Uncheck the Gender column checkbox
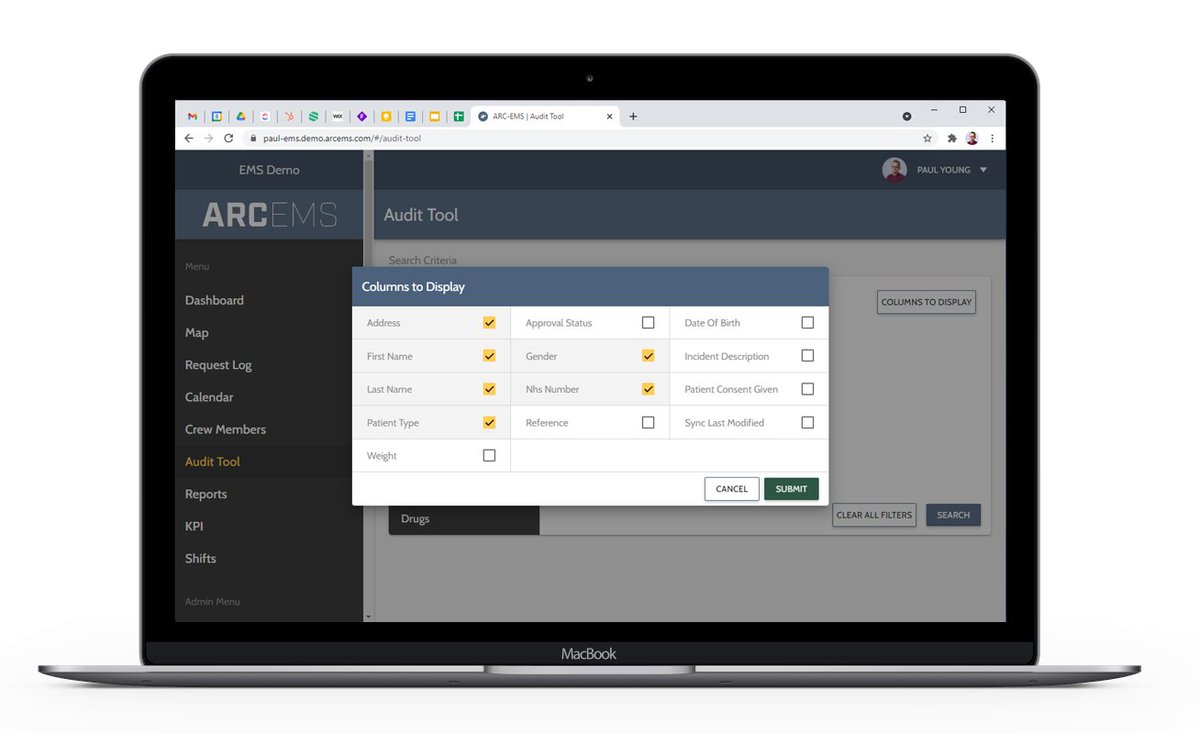Image resolution: width=1200 pixels, height=734 pixels. 648,356
